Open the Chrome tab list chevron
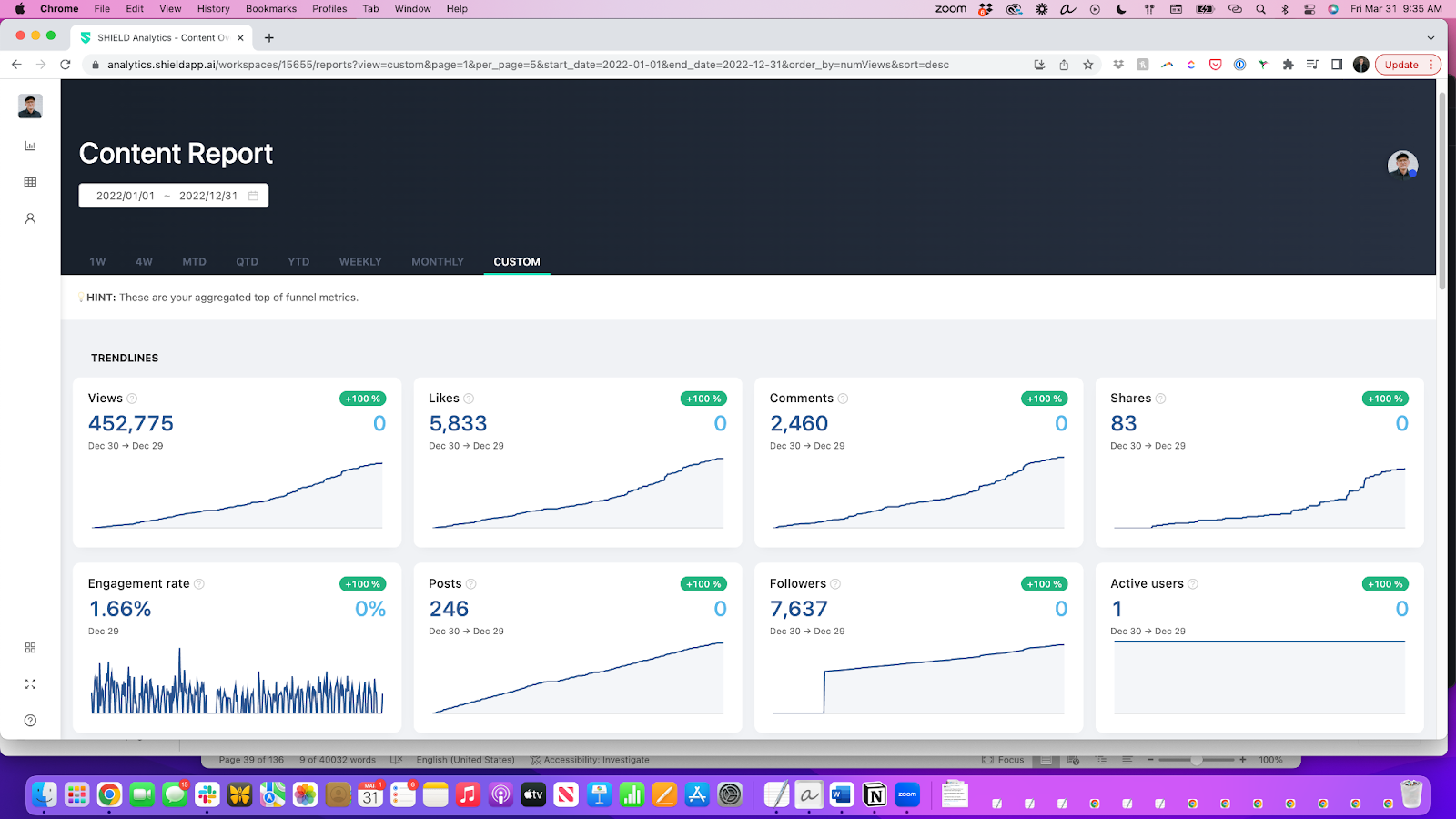 [x=1431, y=37]
